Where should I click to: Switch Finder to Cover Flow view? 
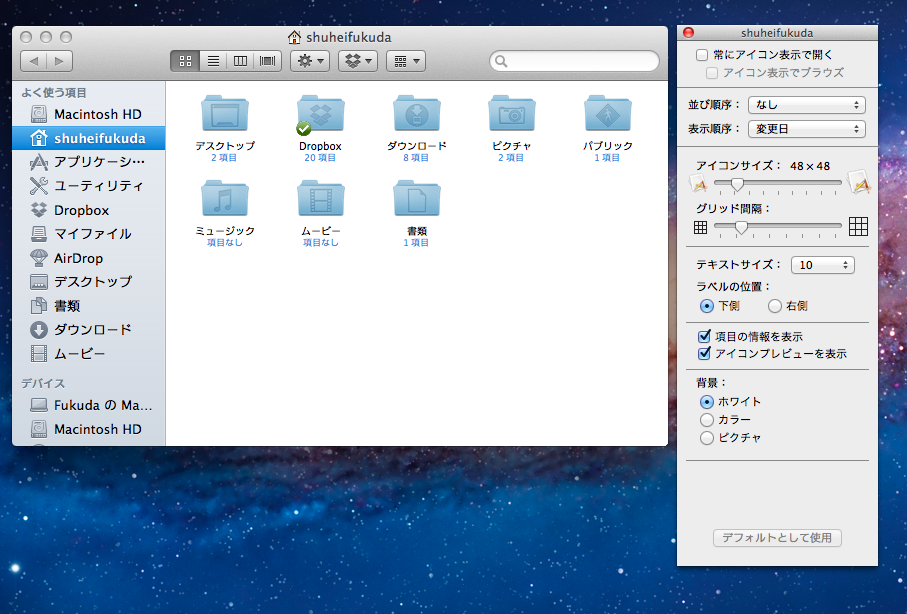point(267,61)
